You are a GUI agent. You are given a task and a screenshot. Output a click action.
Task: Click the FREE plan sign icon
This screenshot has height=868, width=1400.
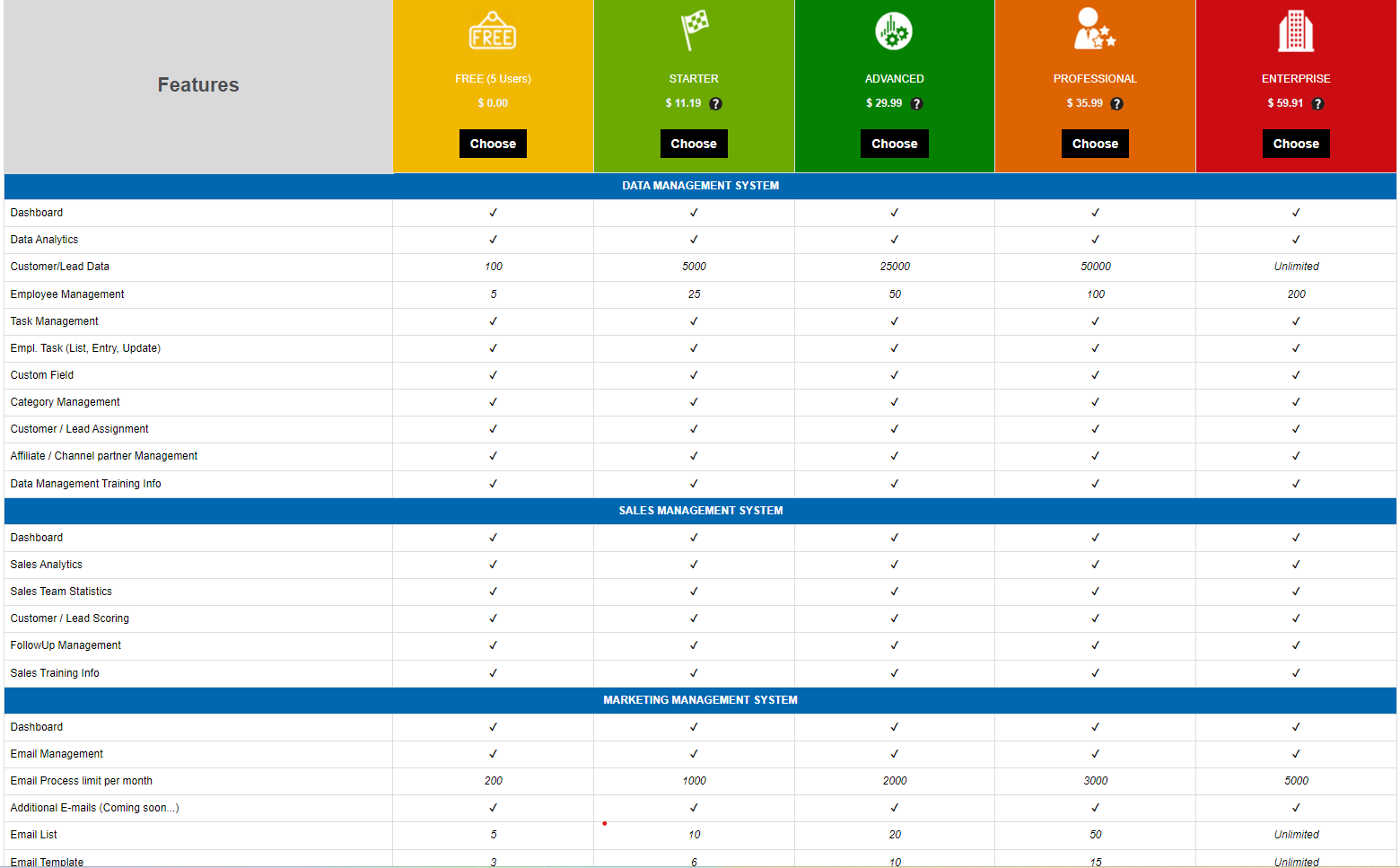pos(493,31)
